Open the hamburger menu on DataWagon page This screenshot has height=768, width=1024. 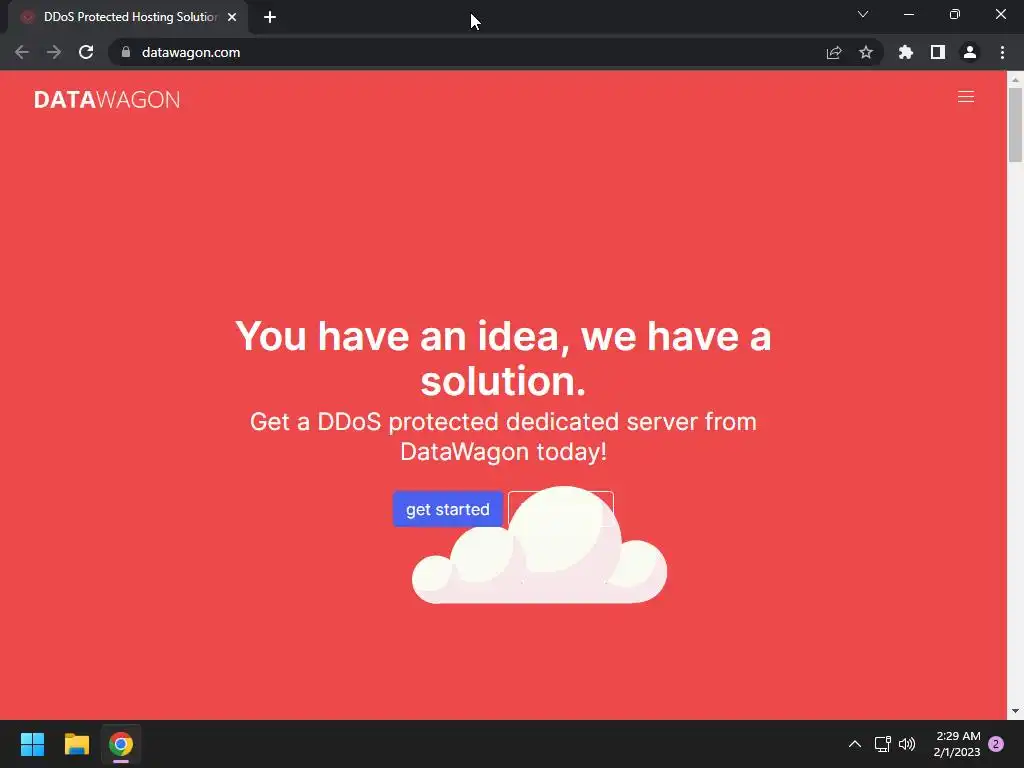[x=965, y=97]
